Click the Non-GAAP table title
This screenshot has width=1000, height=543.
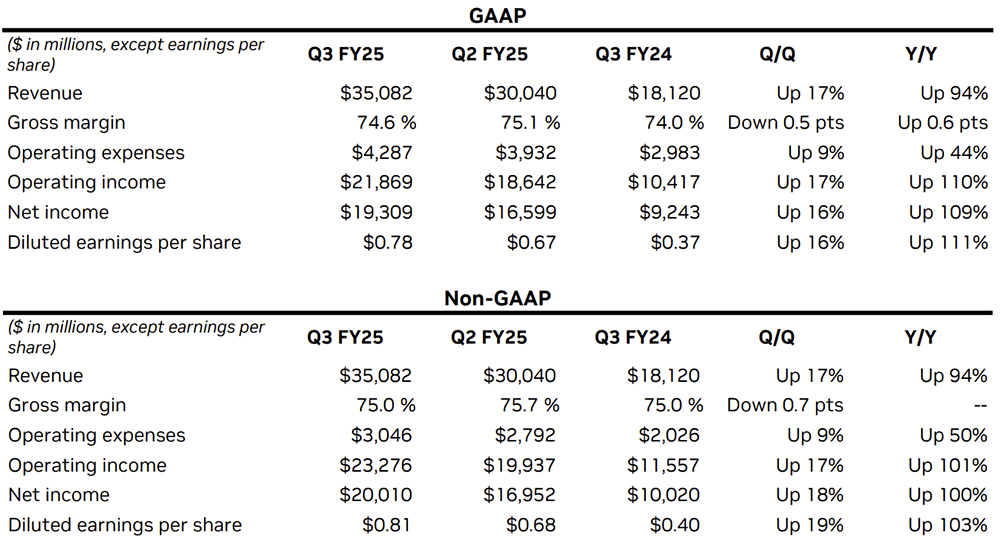[499, 298]
